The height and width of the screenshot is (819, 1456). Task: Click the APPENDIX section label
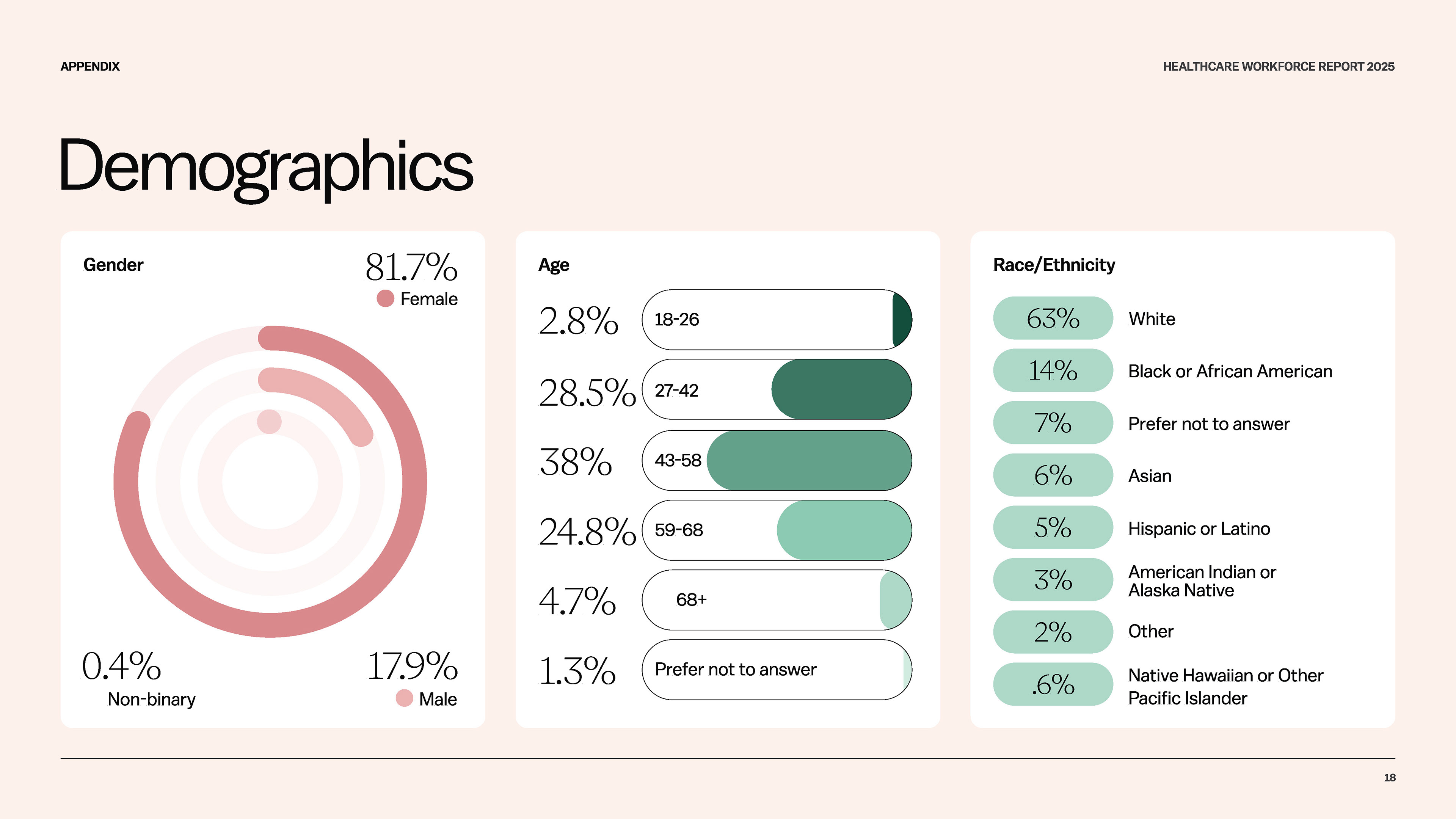click(x=90, y=67)
